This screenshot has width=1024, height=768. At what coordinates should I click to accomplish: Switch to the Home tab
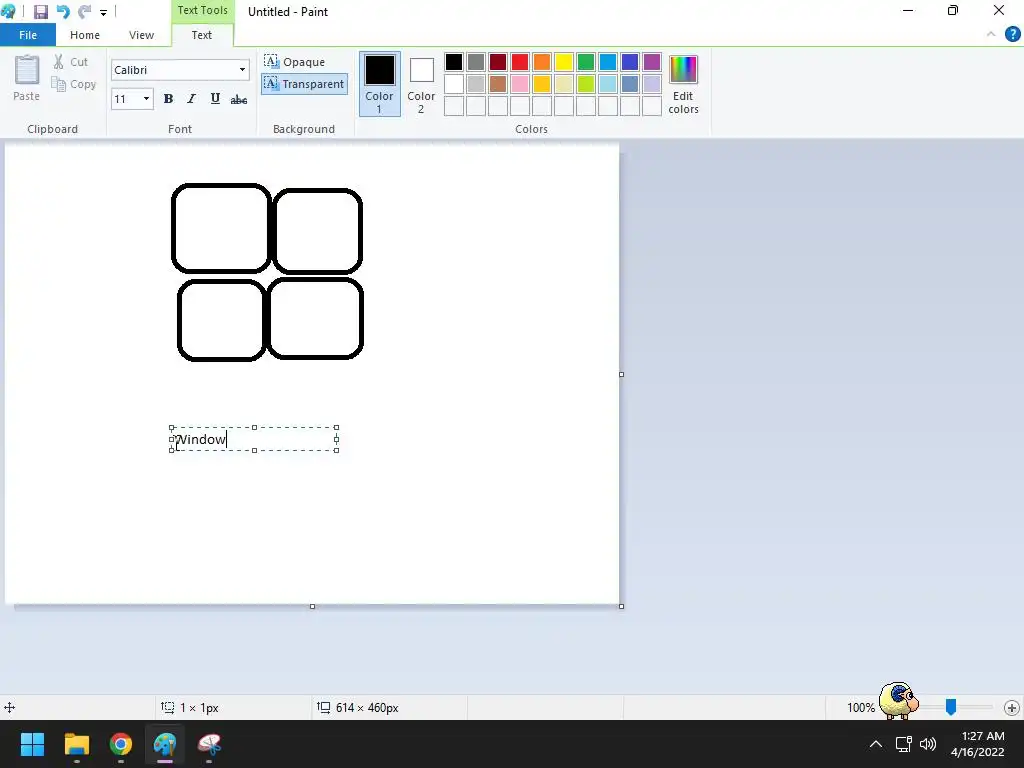point(85,35)
